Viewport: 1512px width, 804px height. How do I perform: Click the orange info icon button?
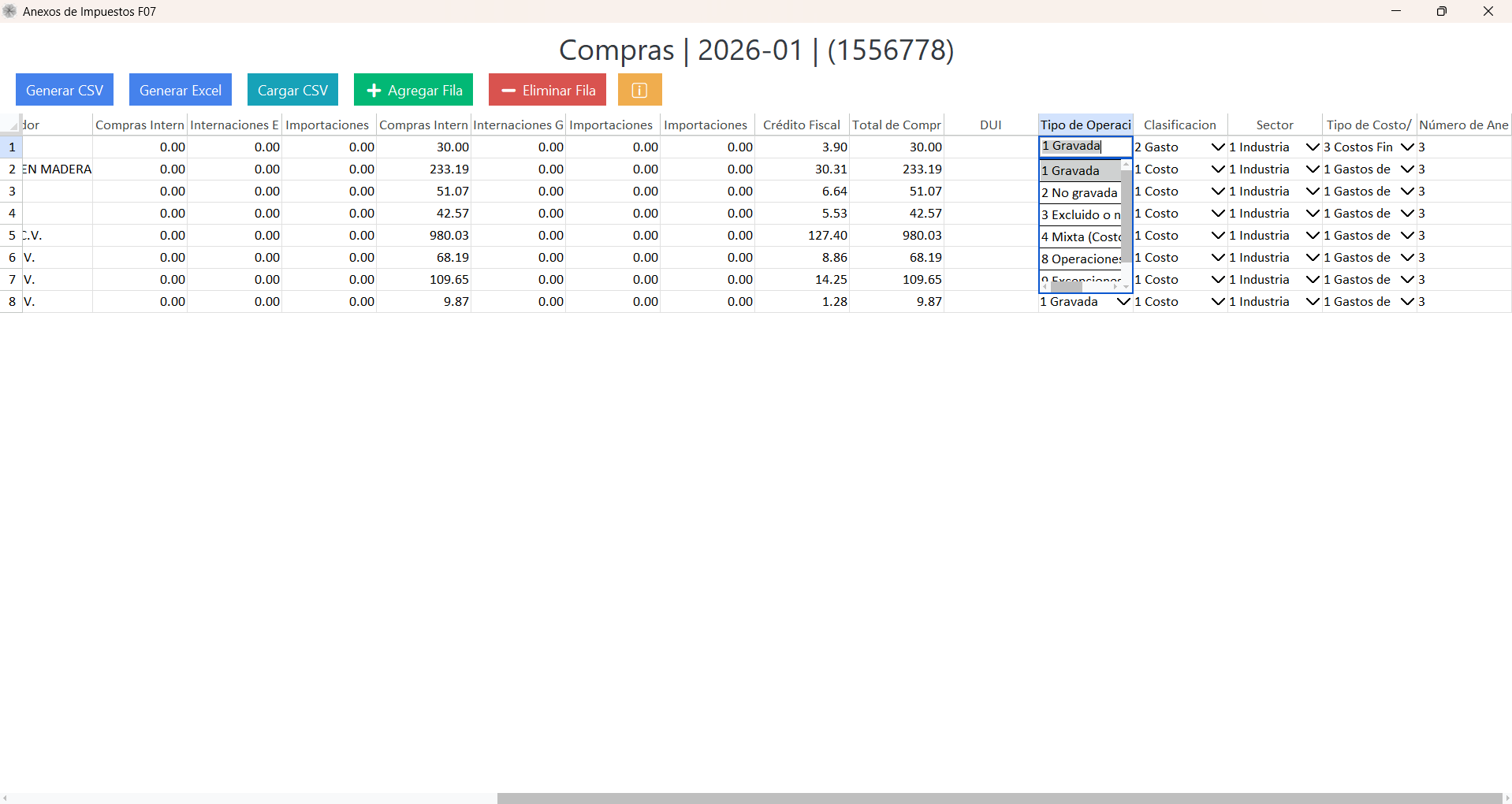640,90
